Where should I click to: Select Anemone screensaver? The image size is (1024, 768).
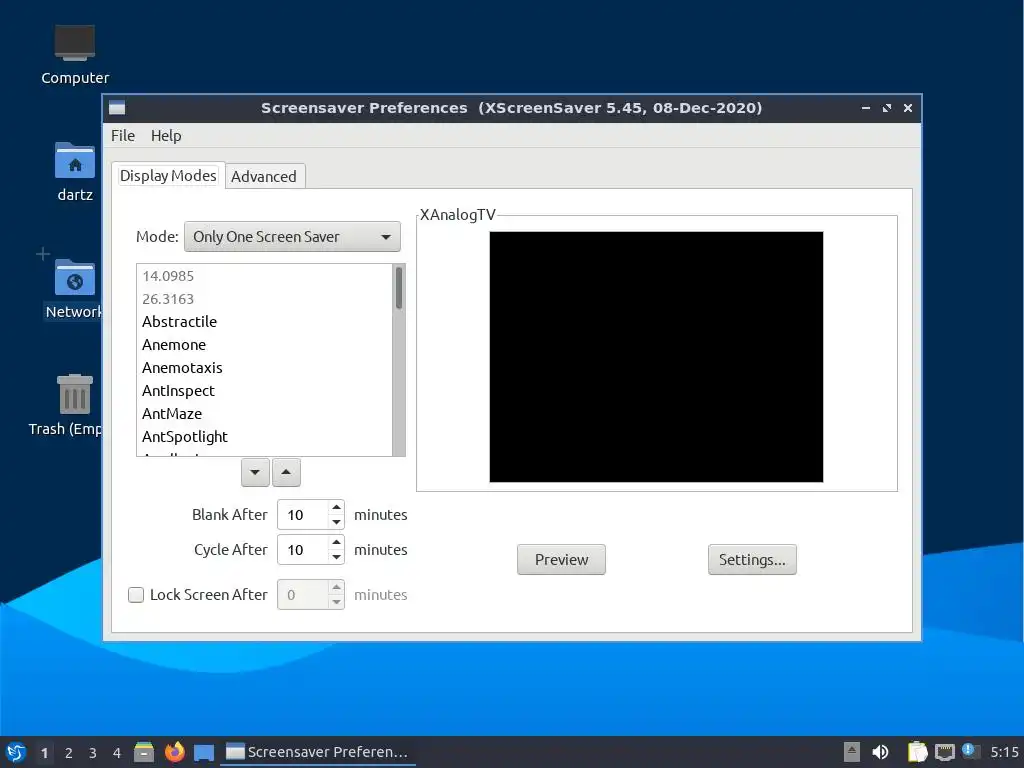pyautogui.click(x=264, y=345)
